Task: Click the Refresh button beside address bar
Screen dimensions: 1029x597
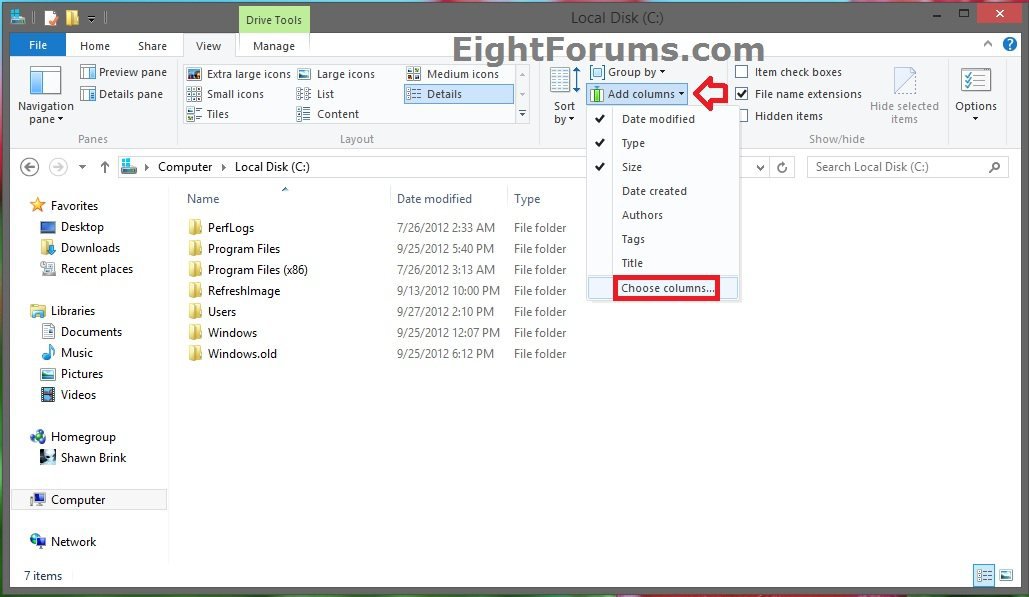Action: 783,167
